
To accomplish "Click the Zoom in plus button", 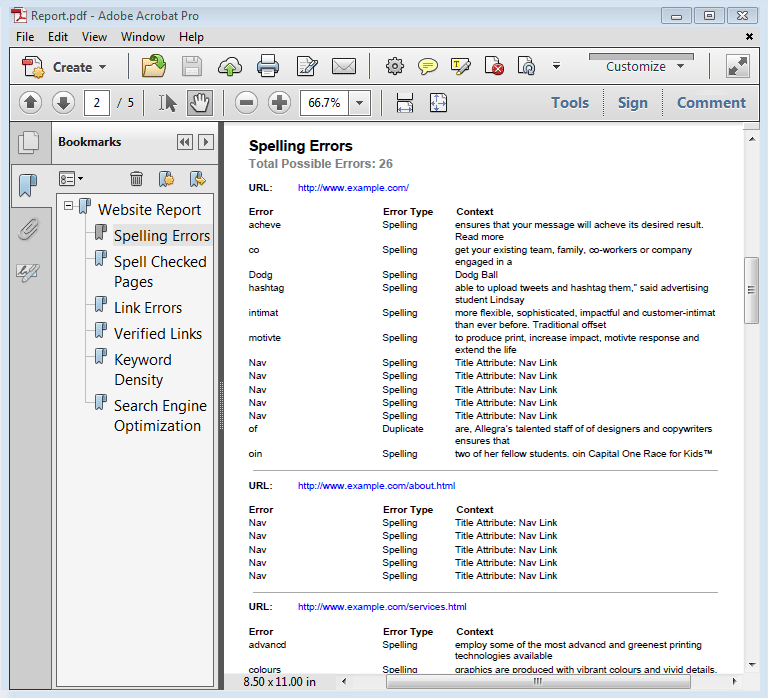I will click(x=280, y=103).
